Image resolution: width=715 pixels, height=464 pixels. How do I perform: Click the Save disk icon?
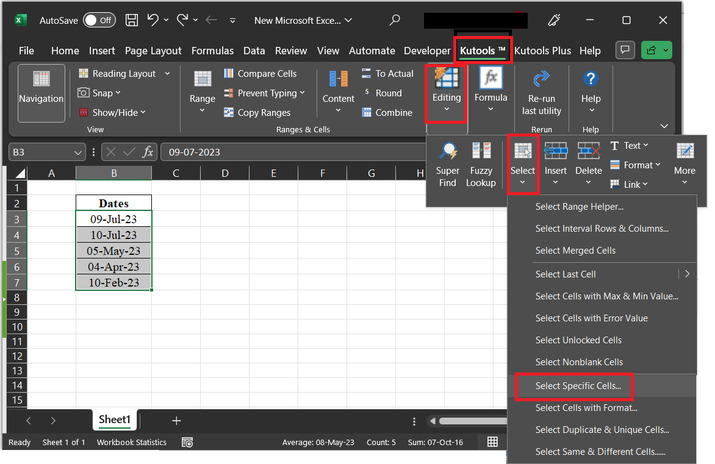[132, 20]
